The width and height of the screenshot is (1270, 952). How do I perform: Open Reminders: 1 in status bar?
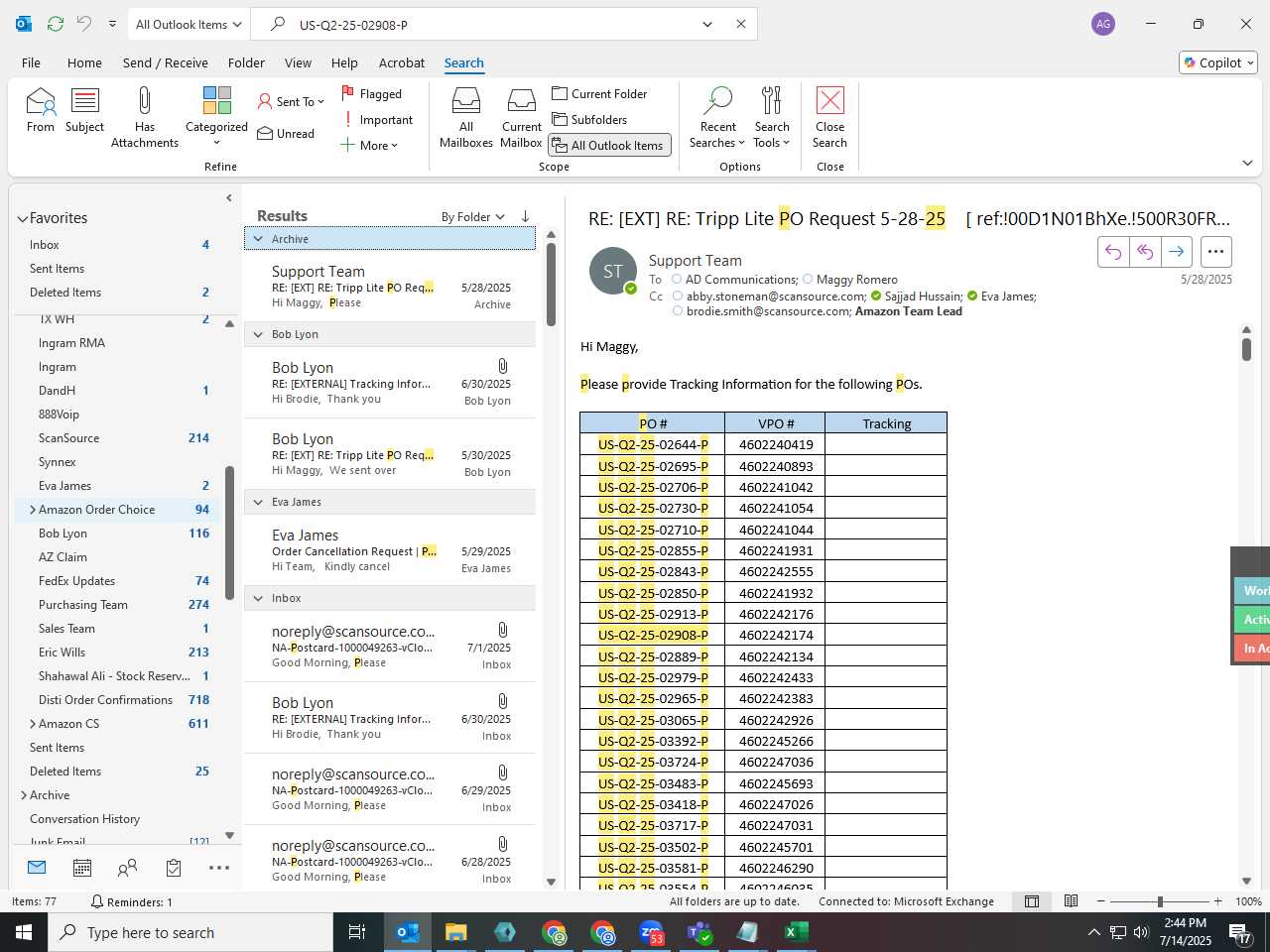coord(131,901)
